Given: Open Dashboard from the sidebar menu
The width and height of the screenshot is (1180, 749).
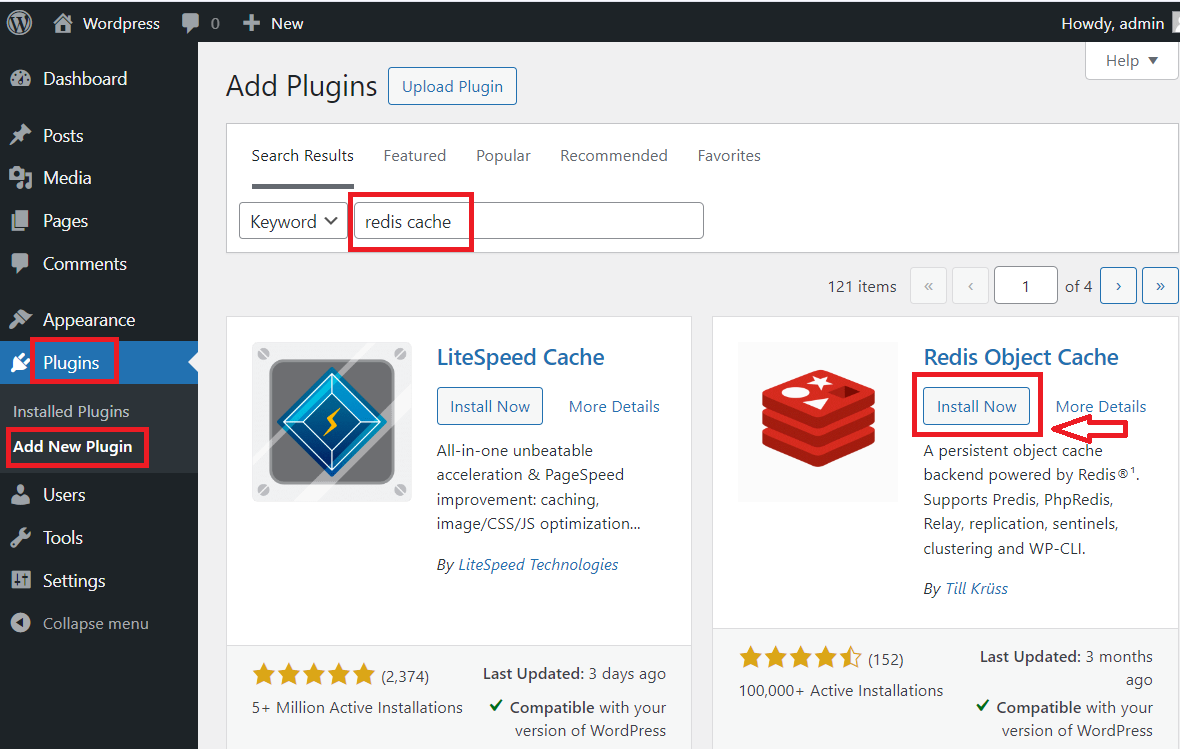Looking at the screenshot, I should pyautogui.click(x=85, y=78).
